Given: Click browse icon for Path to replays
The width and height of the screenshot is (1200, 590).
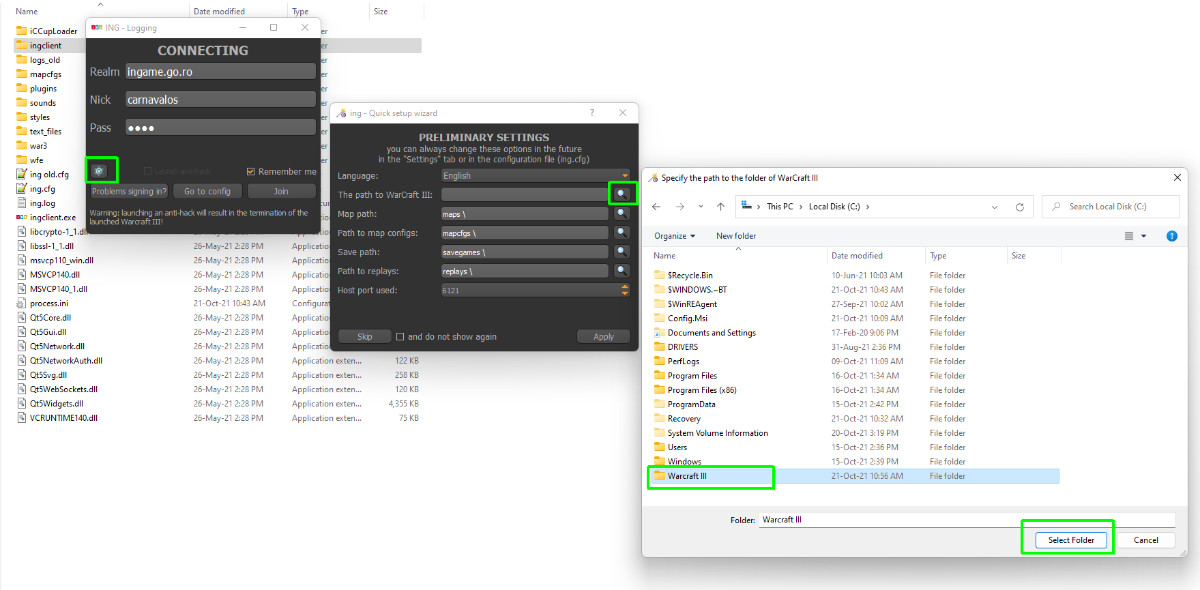Looking at the screenshot, I should tap(622, 271).
